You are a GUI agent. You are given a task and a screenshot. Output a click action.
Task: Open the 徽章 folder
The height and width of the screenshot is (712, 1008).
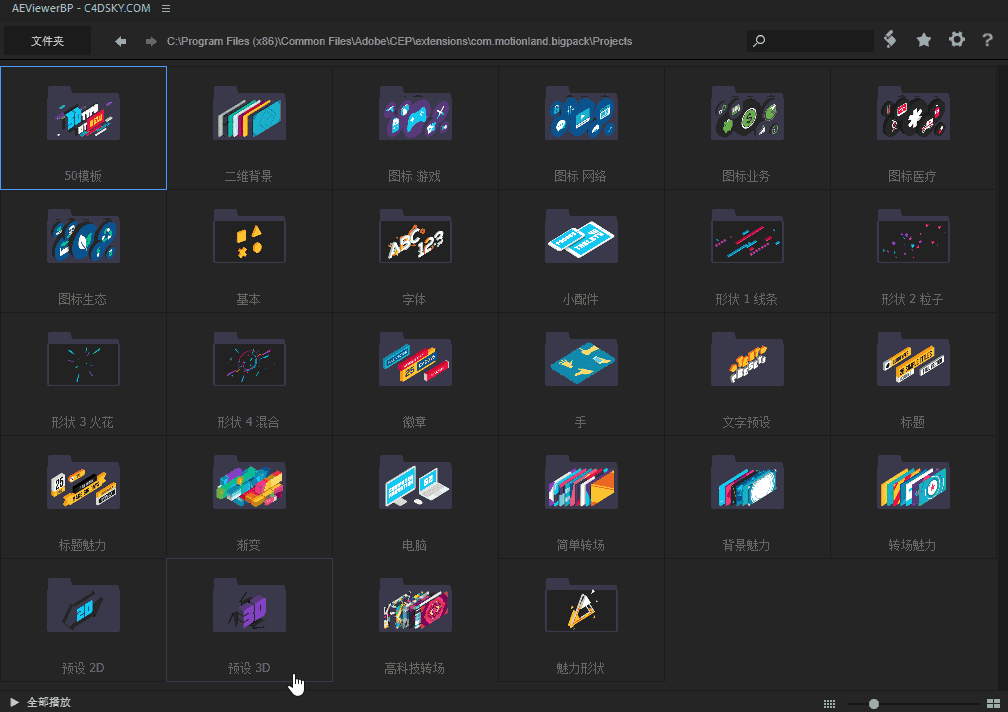coord(415,374)
